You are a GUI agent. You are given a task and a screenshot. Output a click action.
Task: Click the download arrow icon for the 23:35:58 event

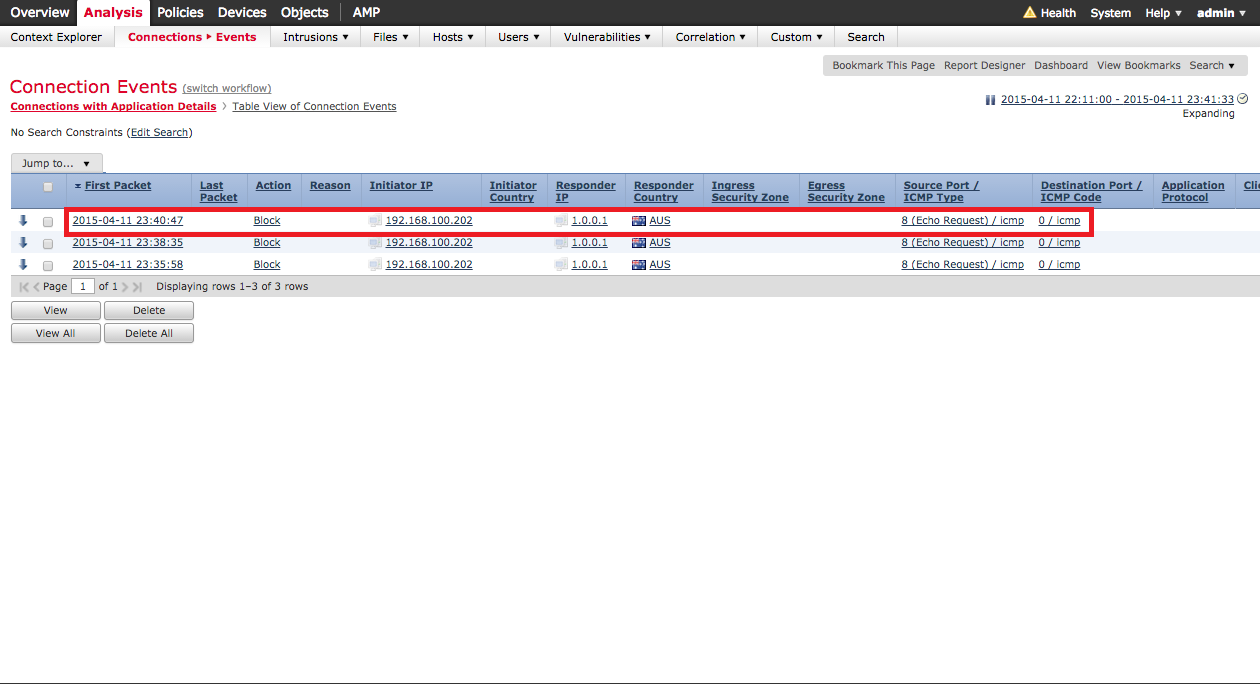pos(24,265)
